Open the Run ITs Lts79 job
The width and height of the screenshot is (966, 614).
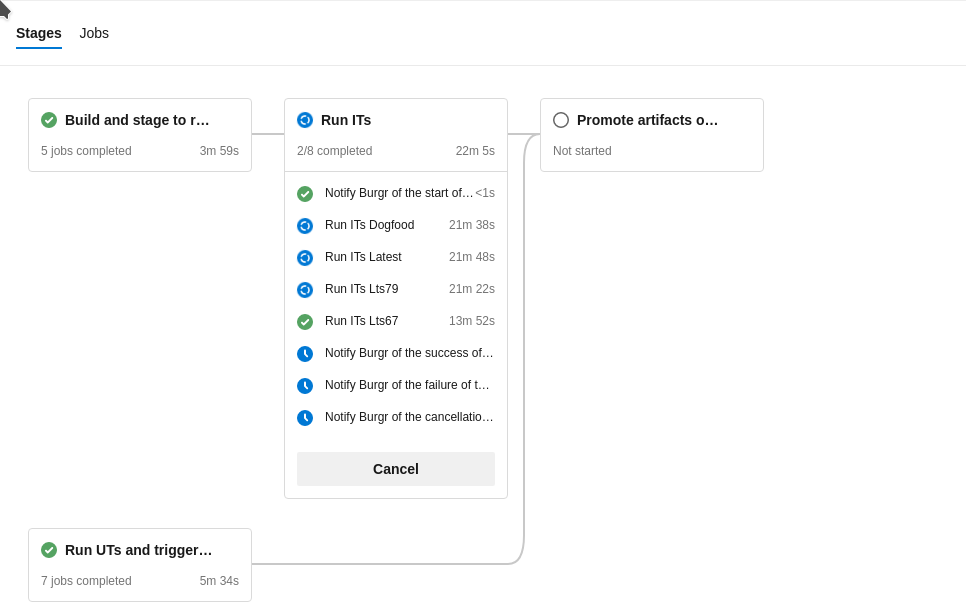click(363, 289)
